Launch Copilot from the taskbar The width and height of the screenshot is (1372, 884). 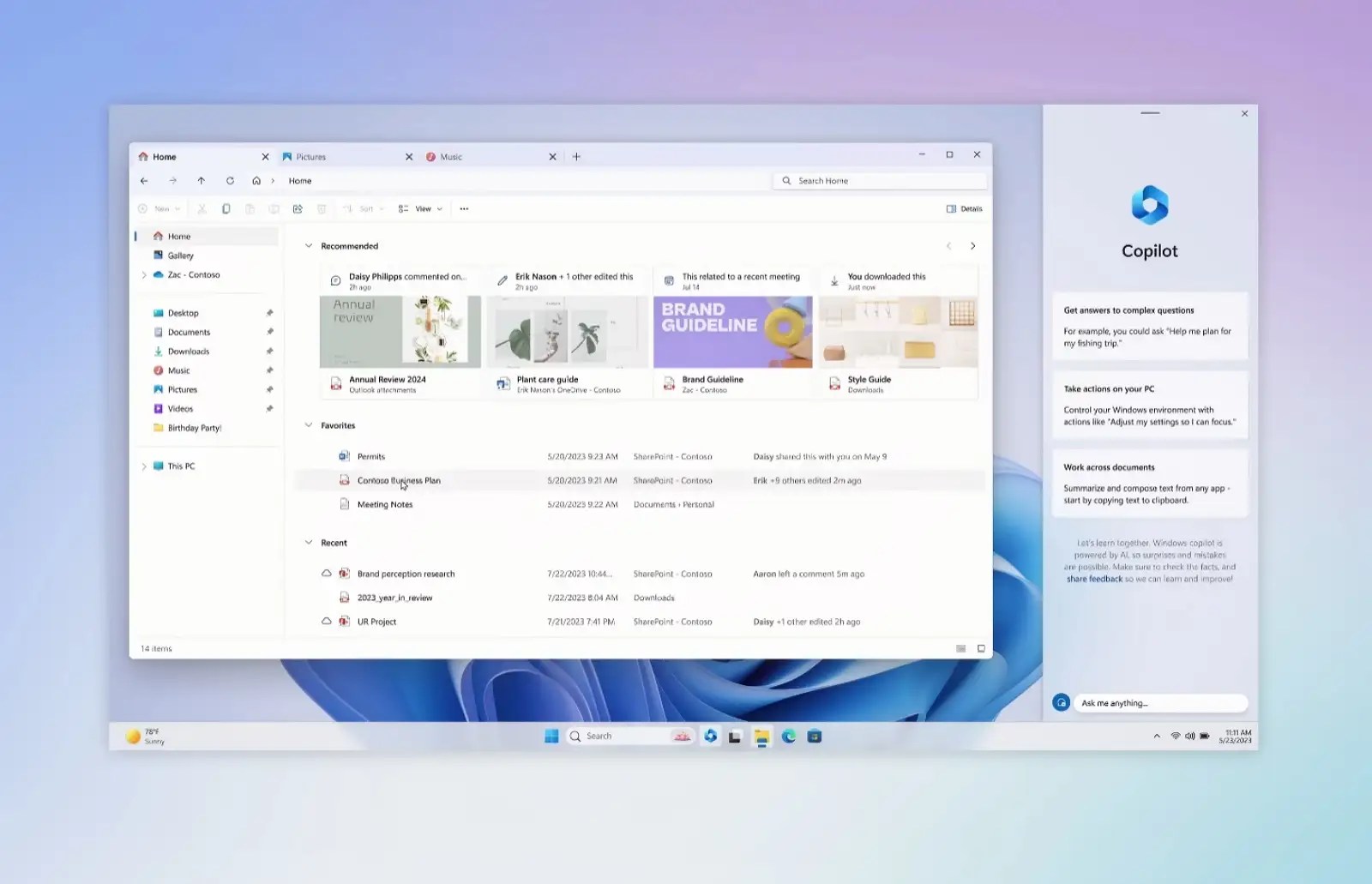[x=711, y=736]
